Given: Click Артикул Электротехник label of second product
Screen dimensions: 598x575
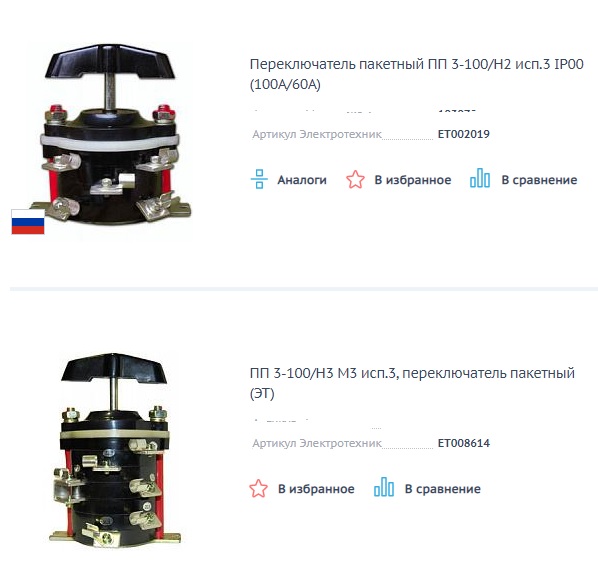Looking at the screenshot, I should tap(317, 443).
